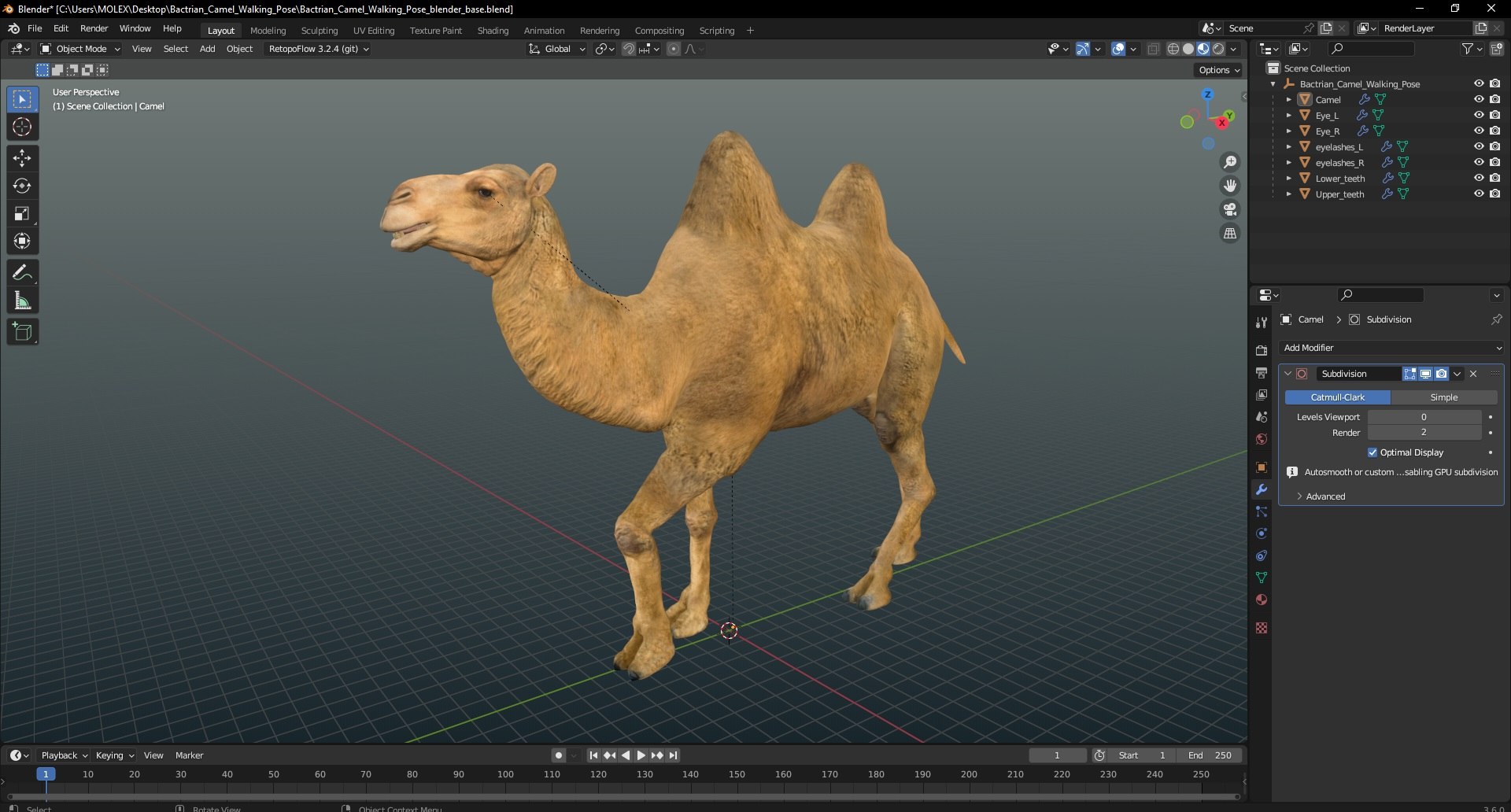
Task: Hide Lower_teeth object in viewport
Action: [x=1479, y=178]
